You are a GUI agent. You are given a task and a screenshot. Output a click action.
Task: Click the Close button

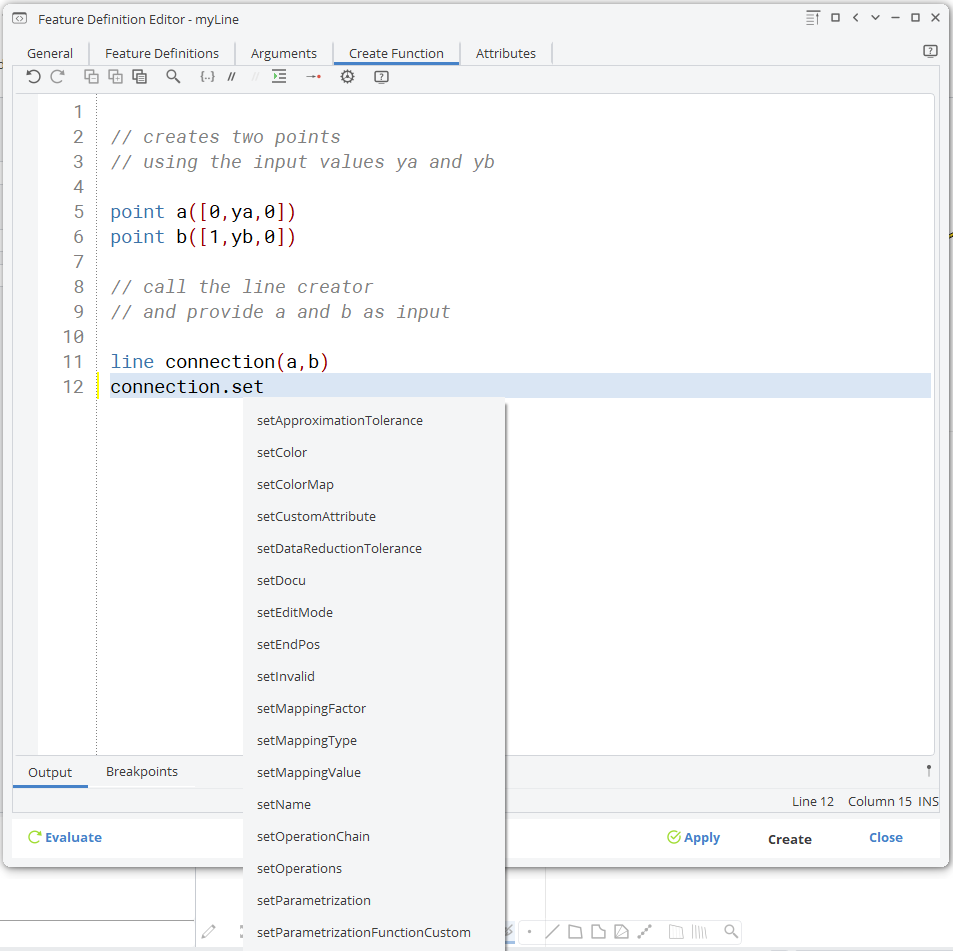pyautogui.click(x=886, y=837)
